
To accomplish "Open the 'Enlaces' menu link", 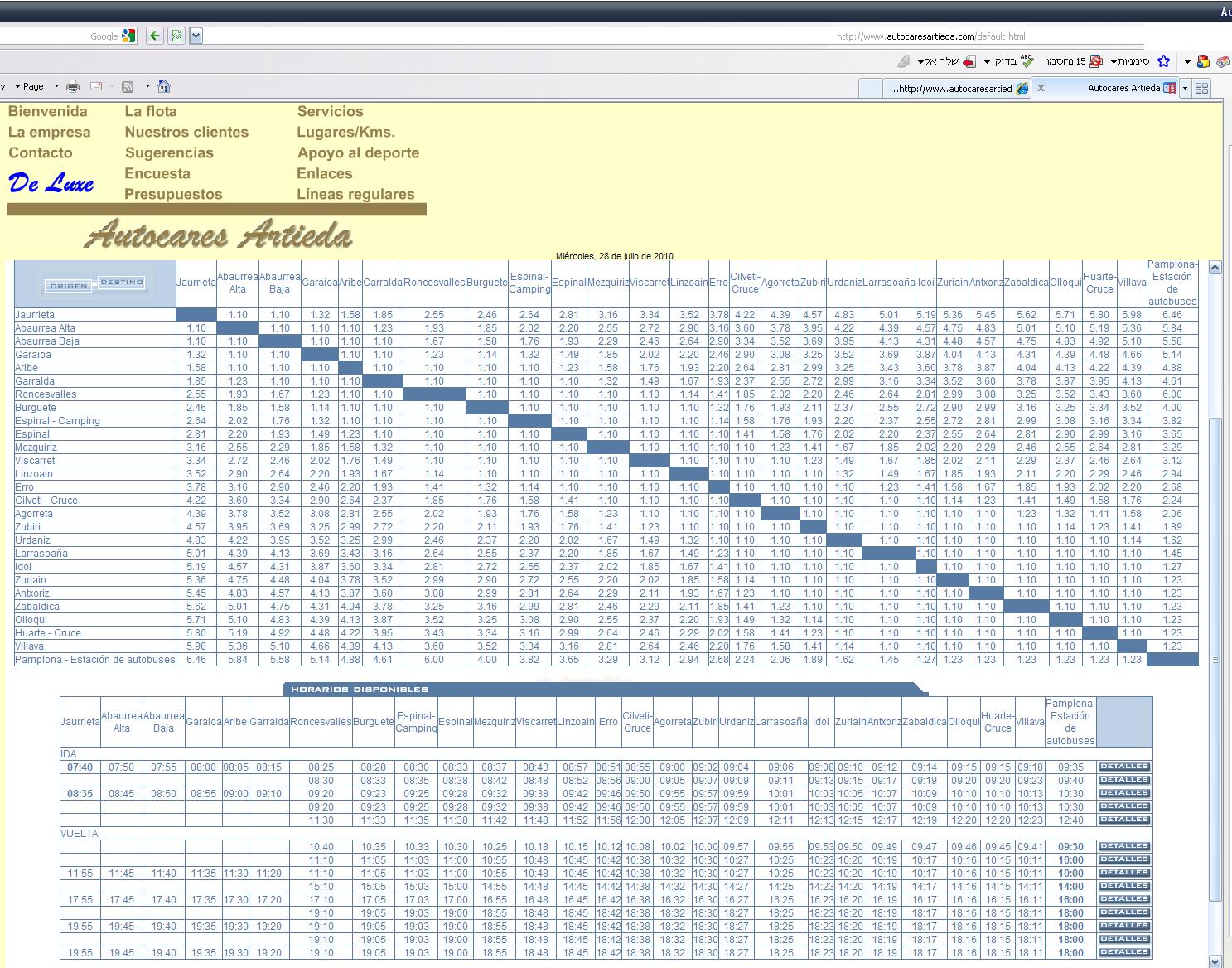I will coord(325,173).
